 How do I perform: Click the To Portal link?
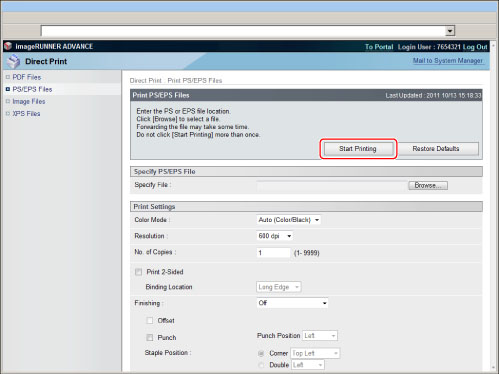pyautogui.click(x=379, y=47)
